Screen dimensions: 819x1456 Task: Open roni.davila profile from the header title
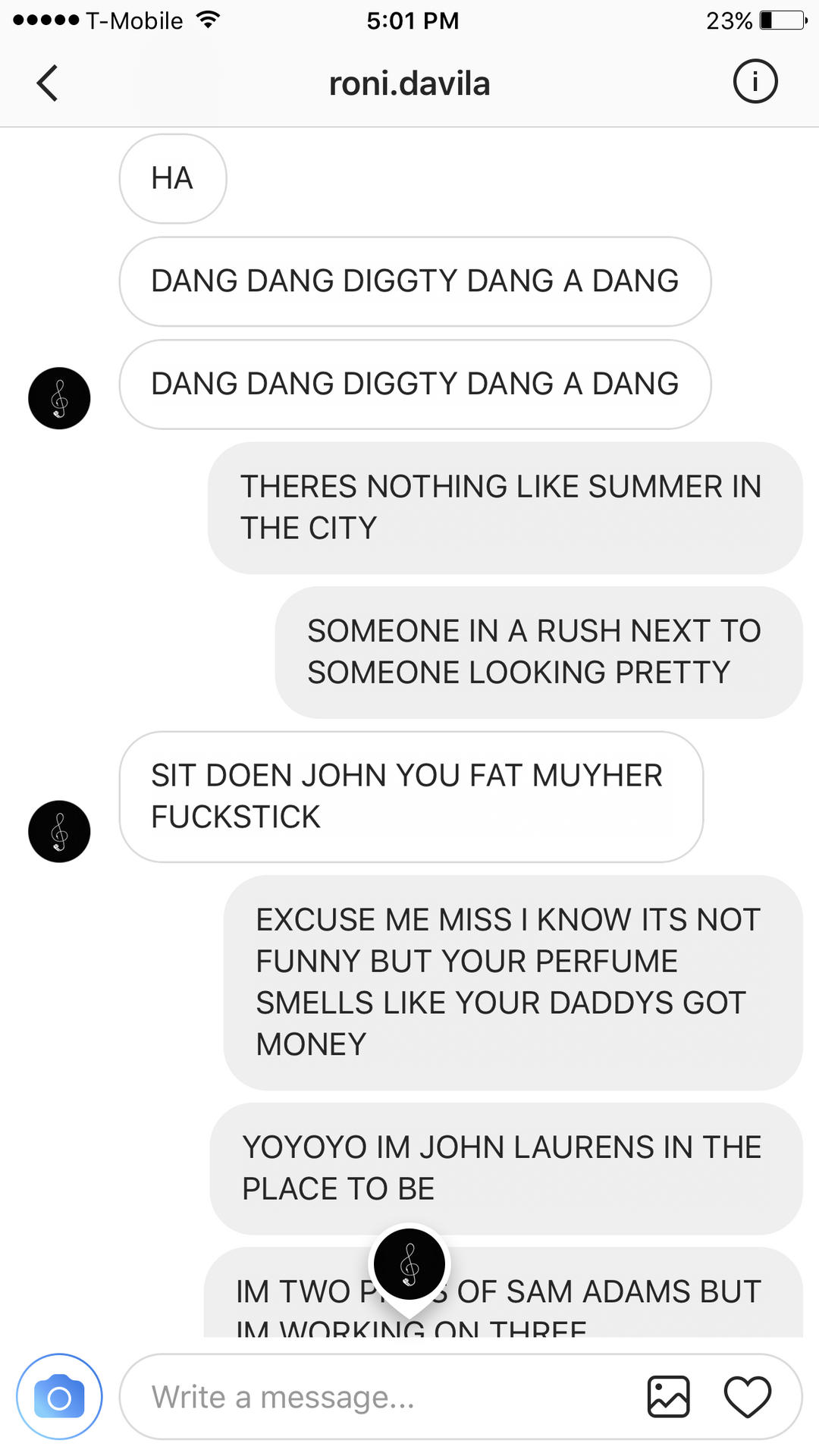tap(409, 83)
